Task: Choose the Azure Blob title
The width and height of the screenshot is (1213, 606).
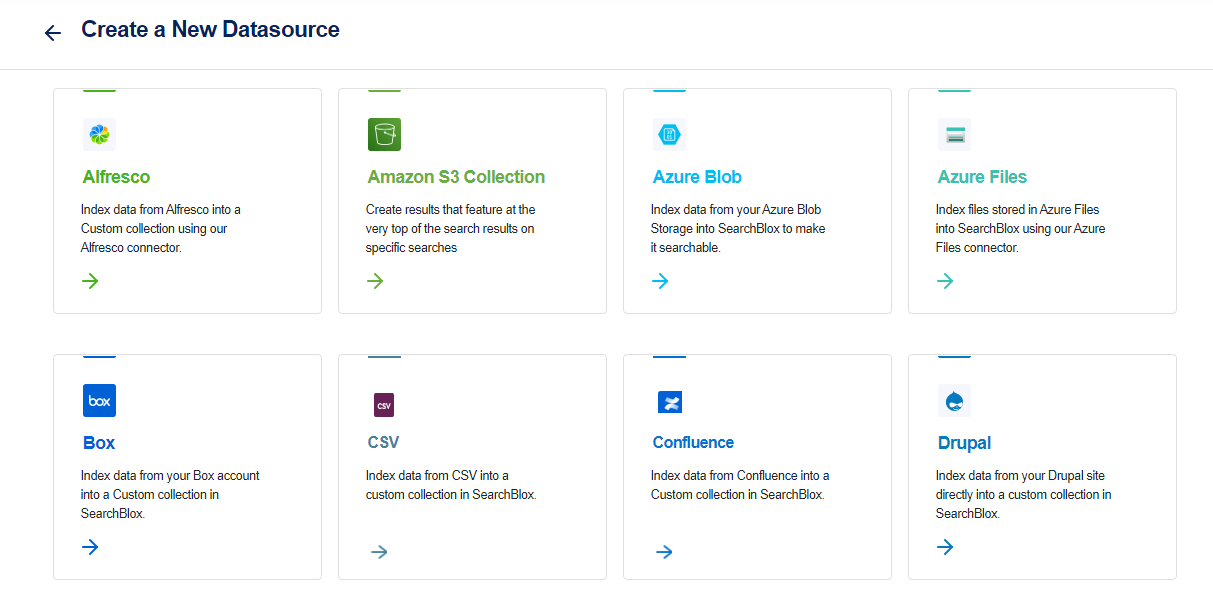Action: [x=697, y=177]
